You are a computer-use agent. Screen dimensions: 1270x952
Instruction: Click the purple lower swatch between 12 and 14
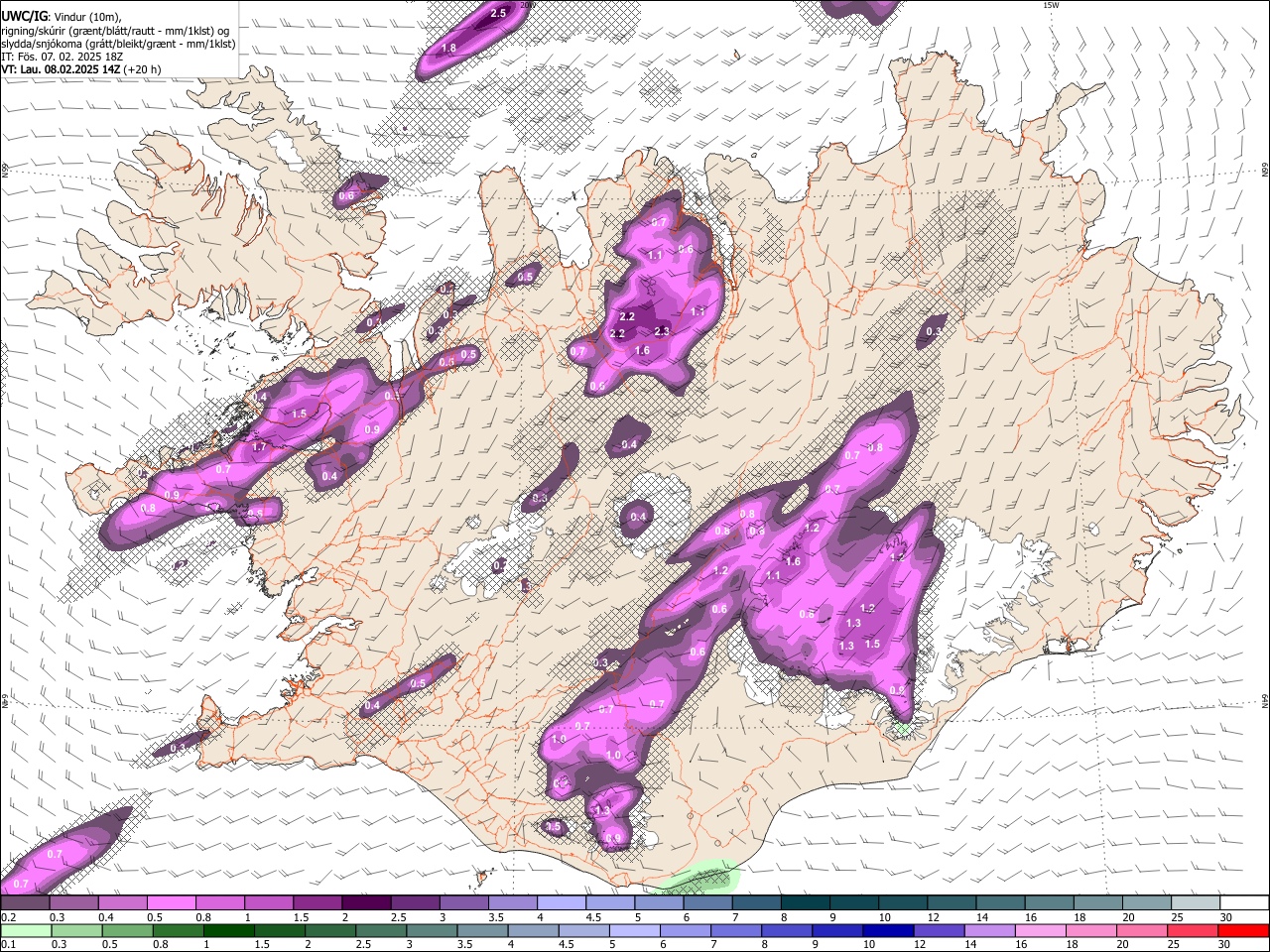939,930
